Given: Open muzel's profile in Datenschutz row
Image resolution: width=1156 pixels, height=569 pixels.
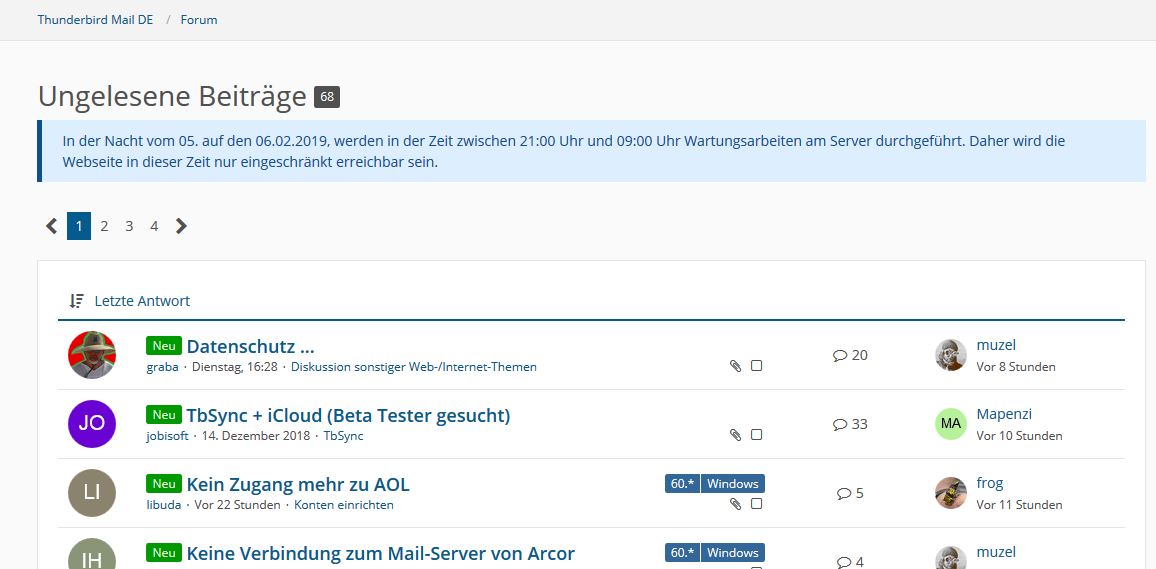Looking at the screenshot, I should click(996, 345).
